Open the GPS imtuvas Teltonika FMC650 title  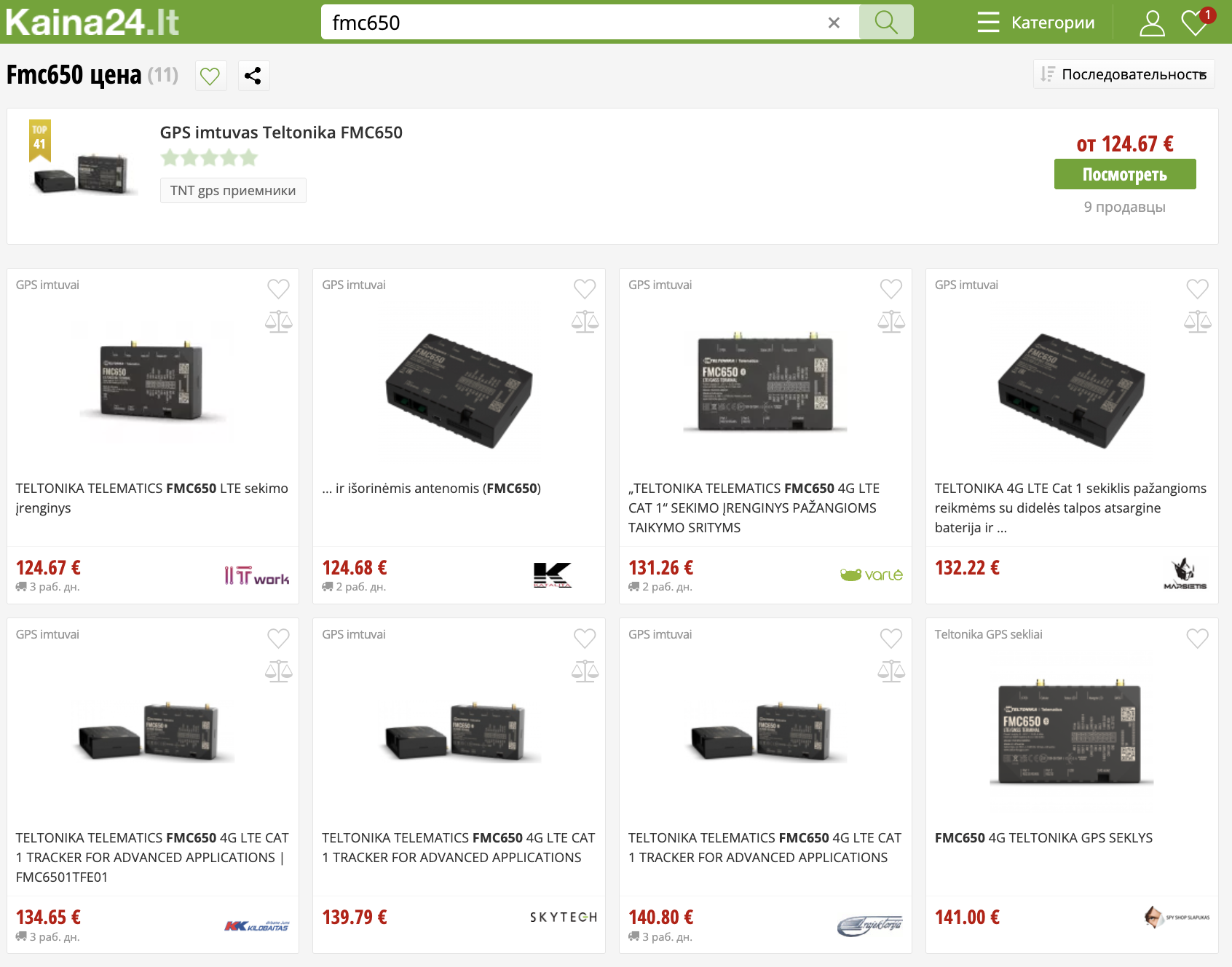281,133
